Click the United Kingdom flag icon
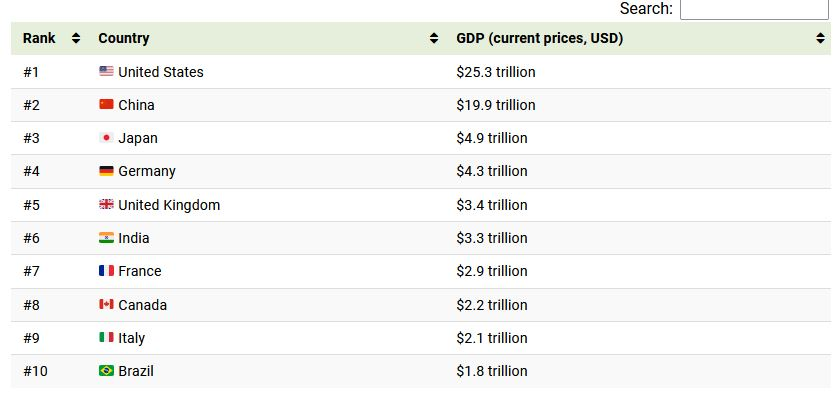This screenshot has height=394, width=836. [x=106, y=204]
